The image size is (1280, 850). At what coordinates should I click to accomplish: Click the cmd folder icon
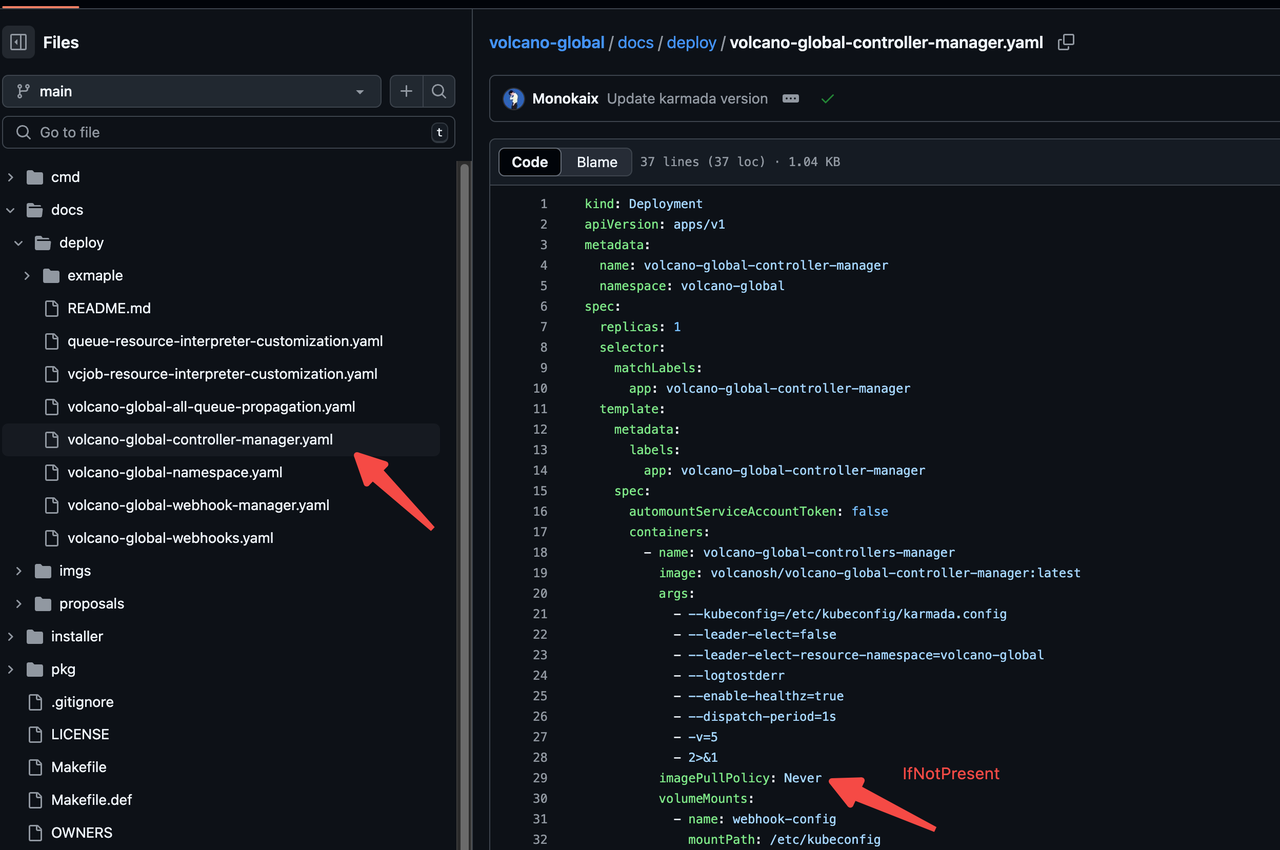pos(35,177)
